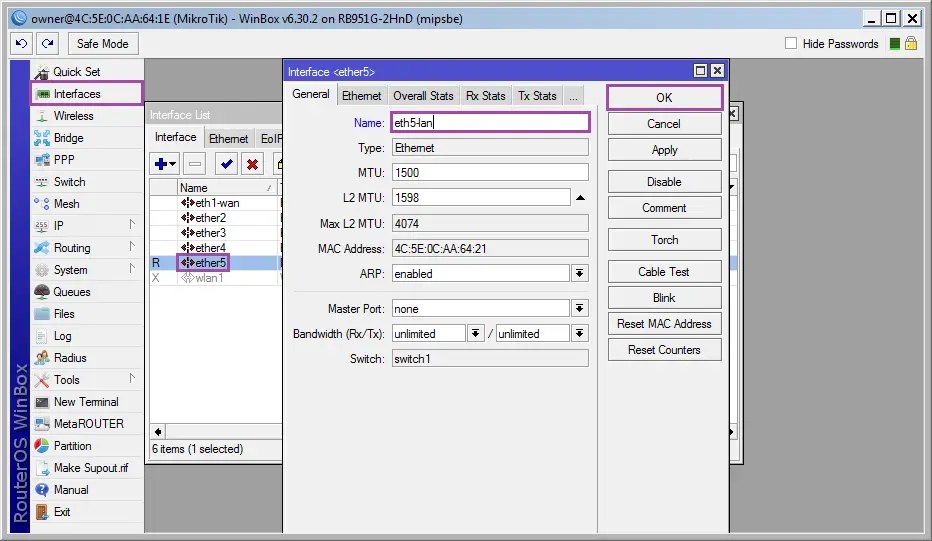The width and height of the screenshot is (932, 541).
Task: Show more tabs with ellipsis
Action: coord(573,96)
